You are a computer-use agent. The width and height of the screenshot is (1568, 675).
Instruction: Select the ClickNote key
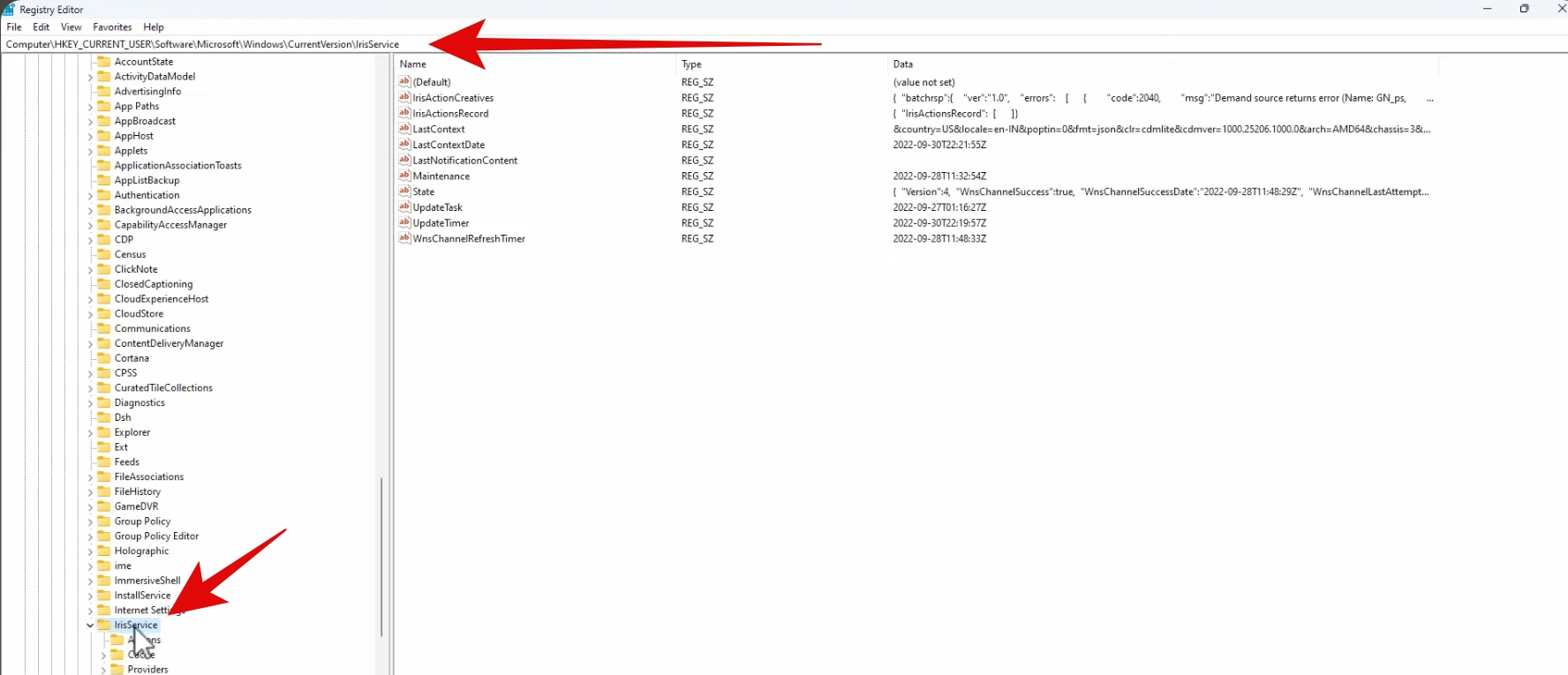(x=136, y=269)
